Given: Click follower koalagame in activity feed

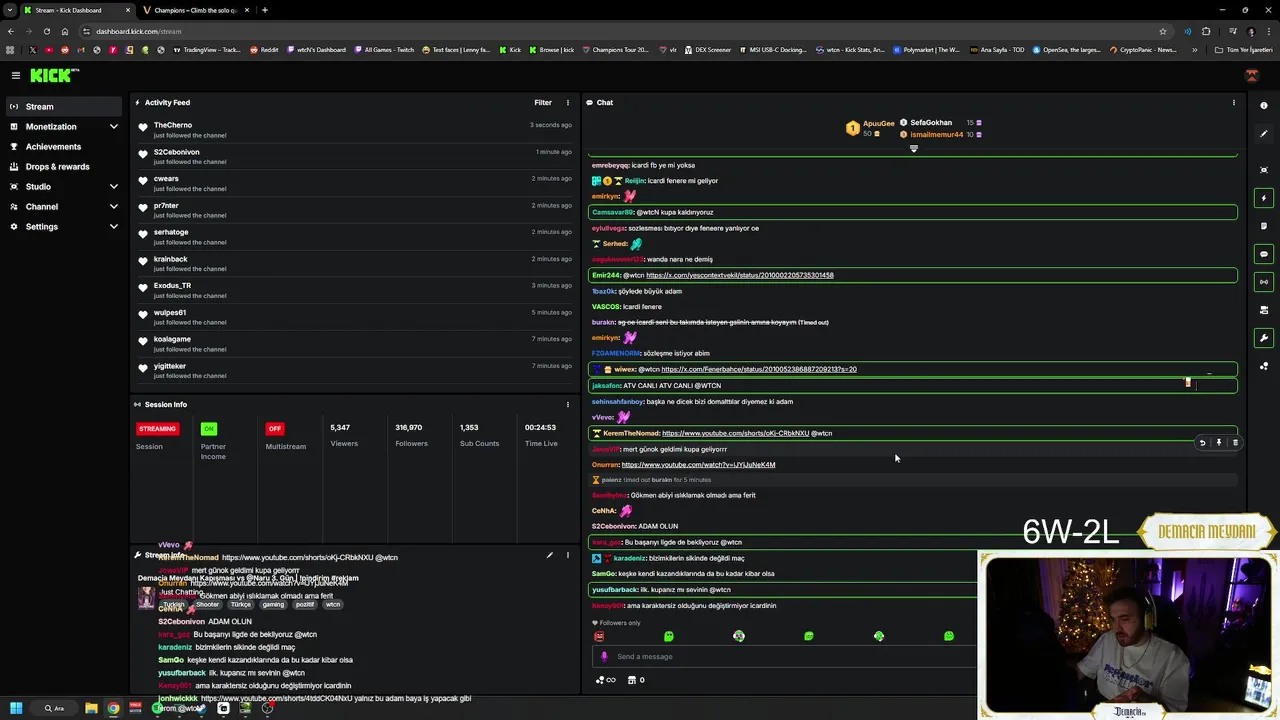Looking at the screenshot, I should tap(172, 339).
